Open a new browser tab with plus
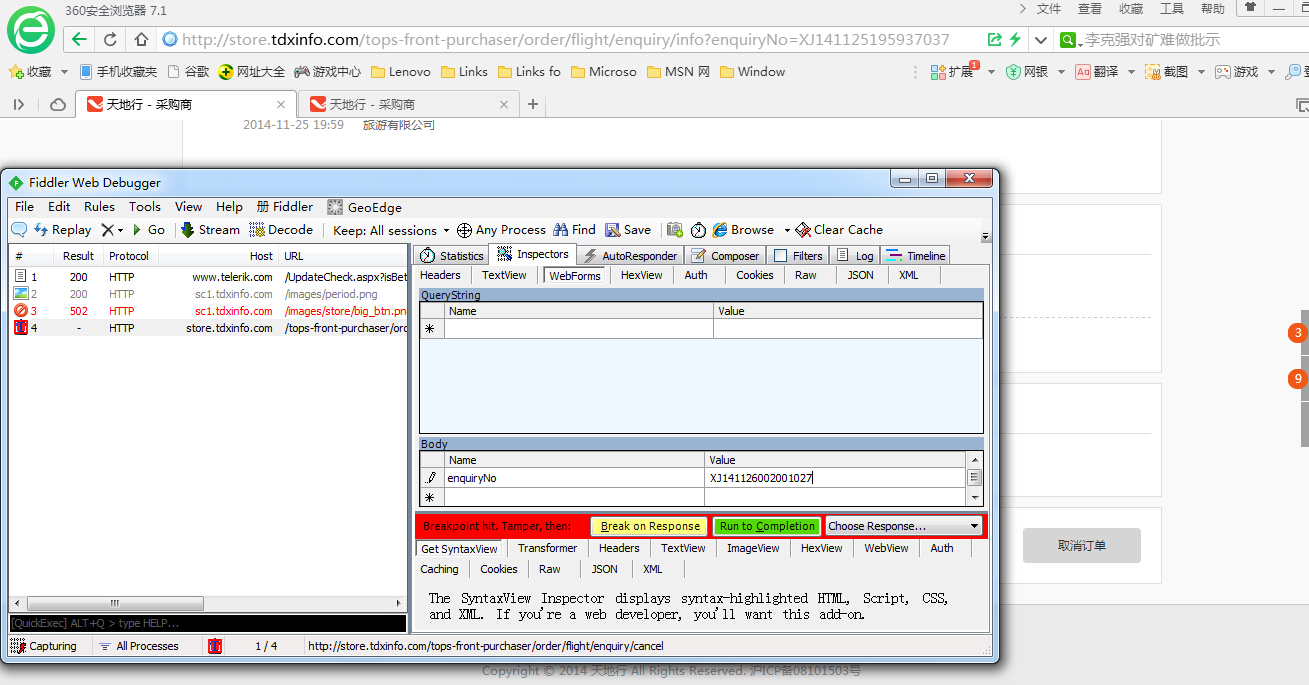 click(x=533, y=104)
